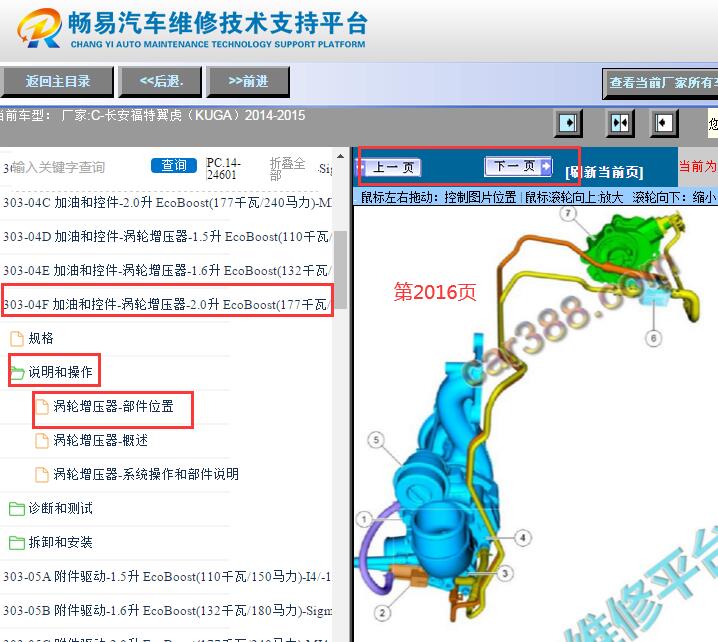Open 查看当前厂家所有 button
The image size is (718, 642).
(x=660, y=83)
